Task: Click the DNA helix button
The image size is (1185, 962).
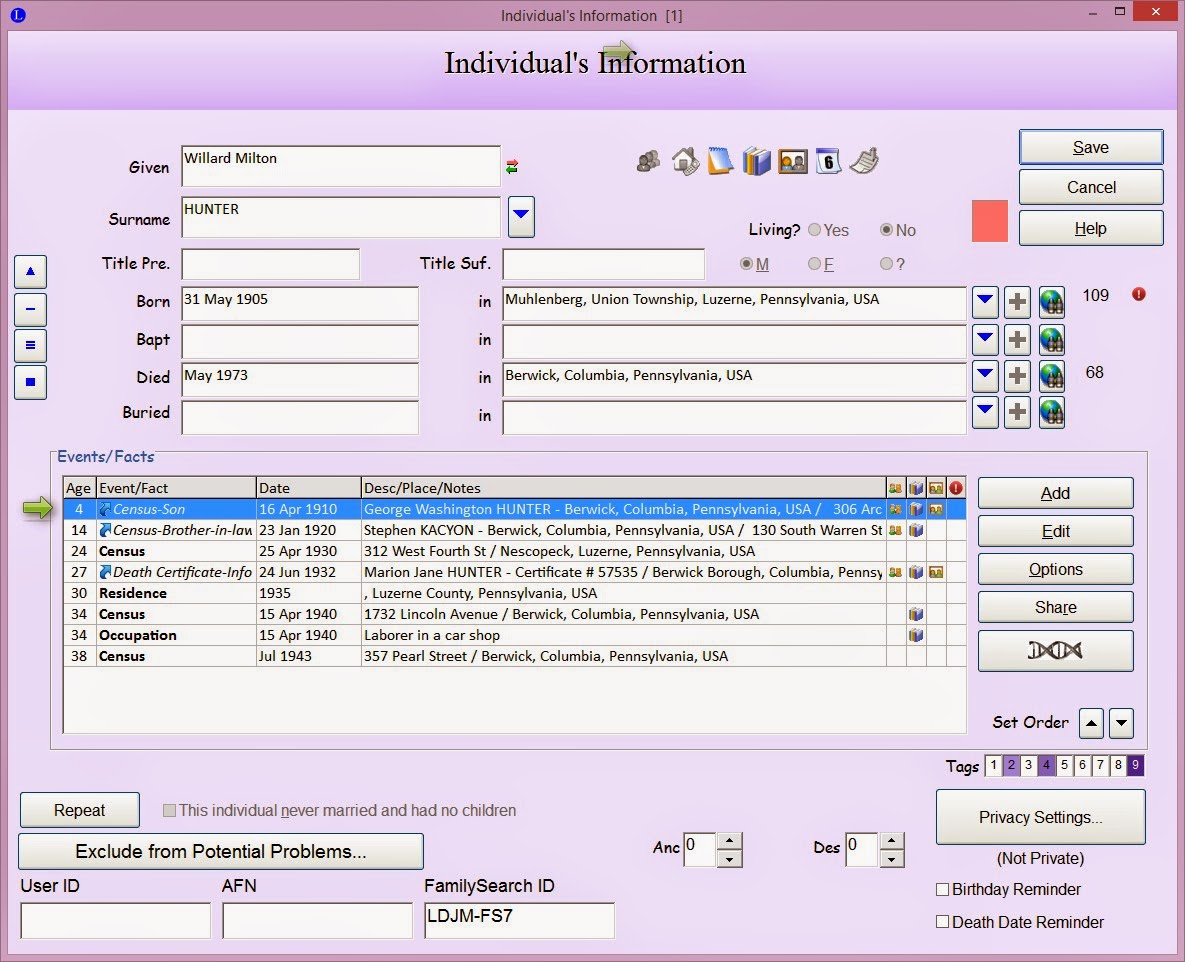Action: pos(1055,650)
